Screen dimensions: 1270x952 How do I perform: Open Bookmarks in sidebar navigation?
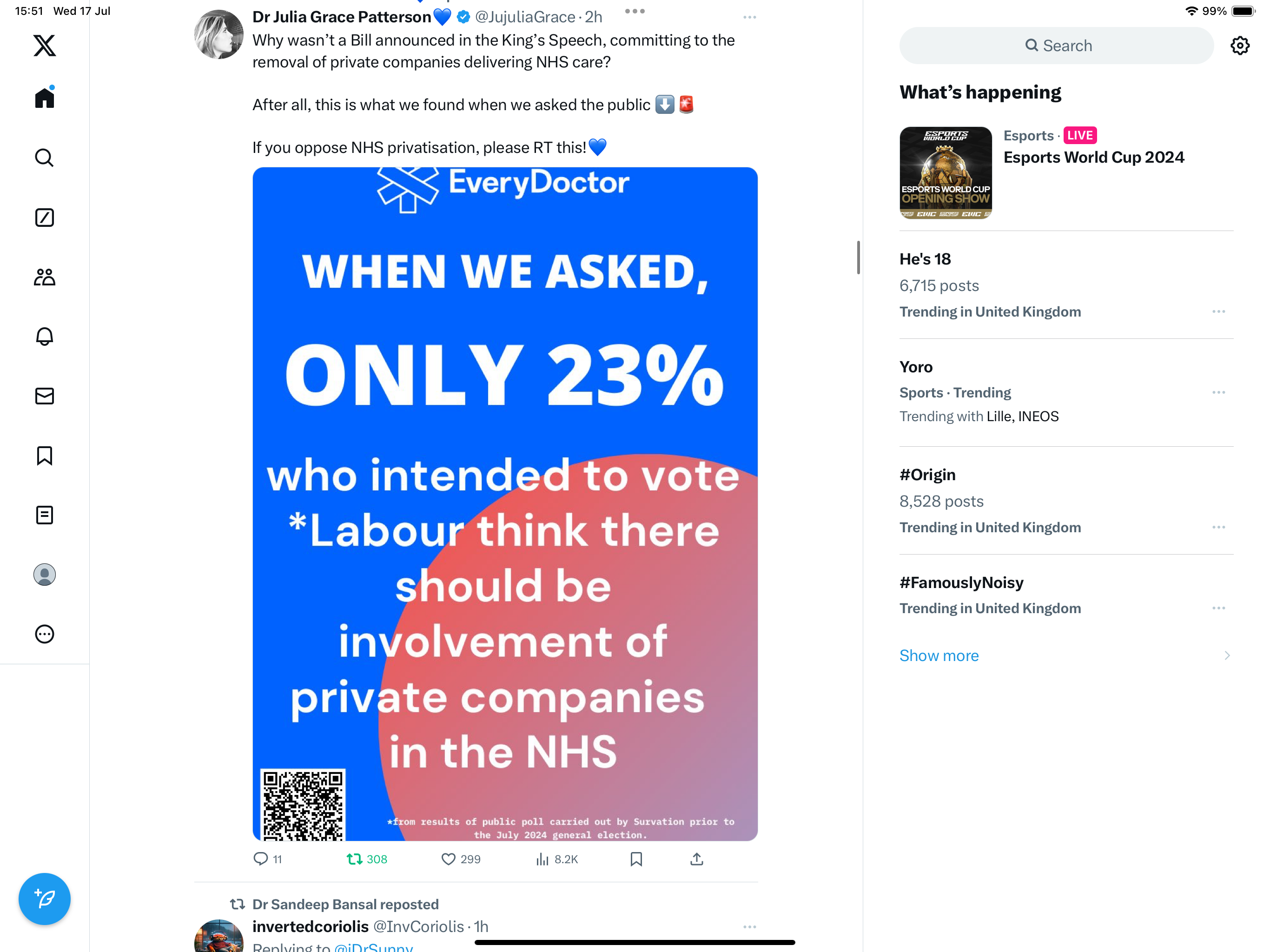pyautogui.click(x=44, y=456)
